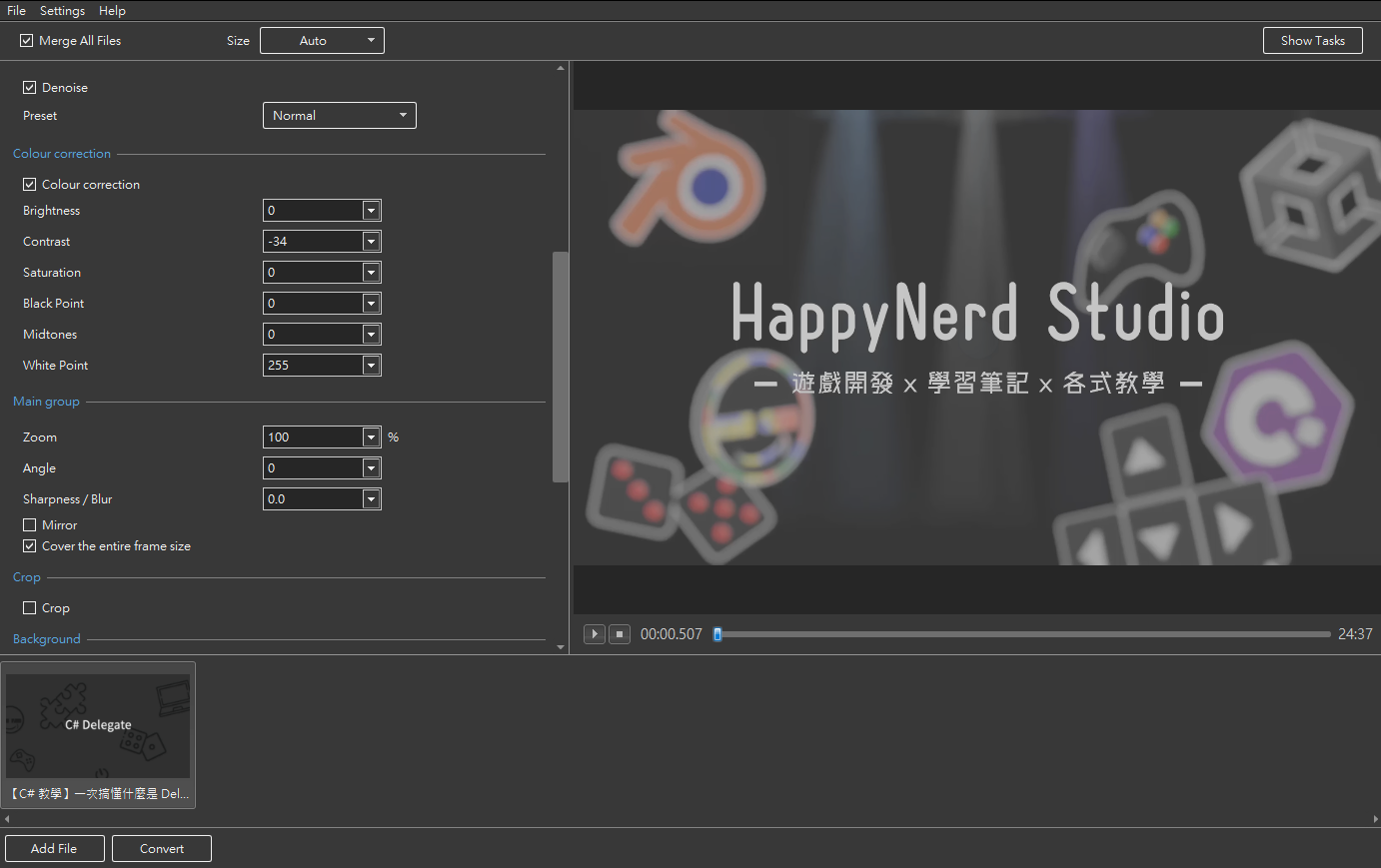The height and width of the screenshot is (868, 1381).
Task: Click the Colour correction section heading
Action: click(62, 154)
